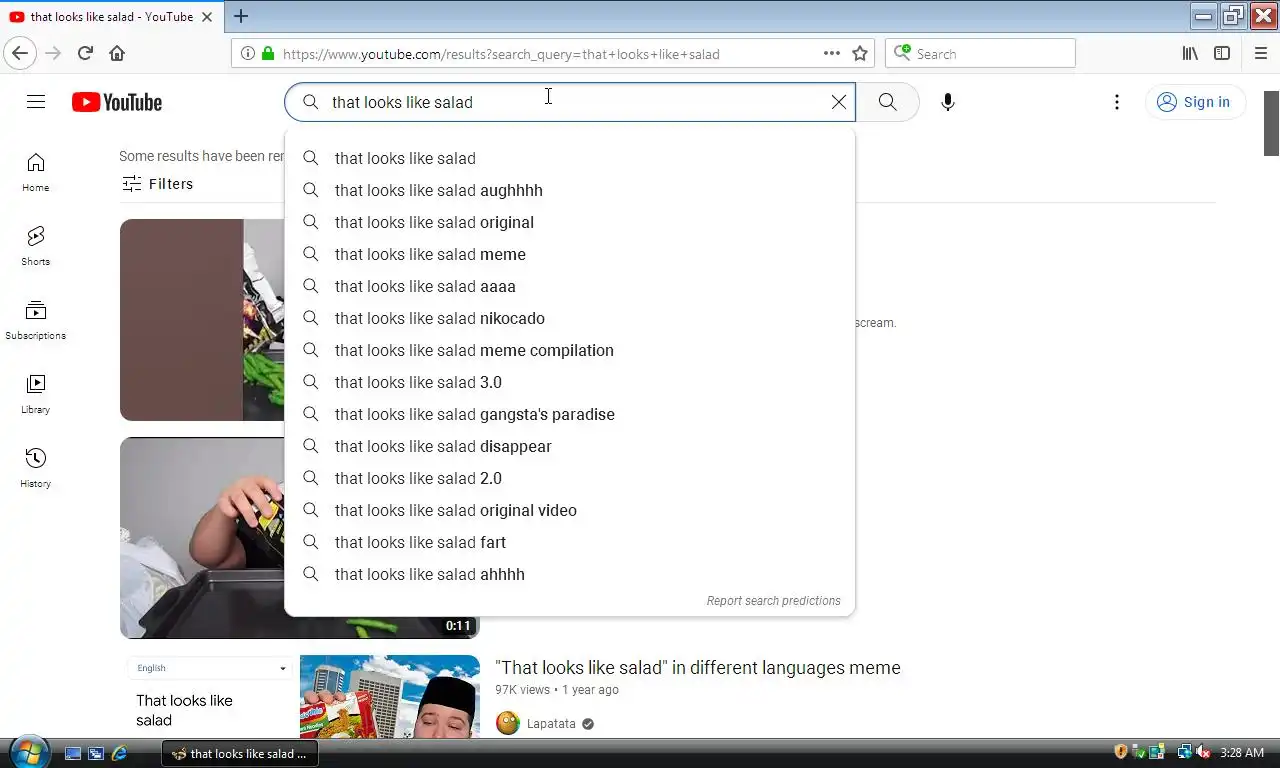Click the page vertical scrollbar

pyautogui.click(x=1271, y=123)
